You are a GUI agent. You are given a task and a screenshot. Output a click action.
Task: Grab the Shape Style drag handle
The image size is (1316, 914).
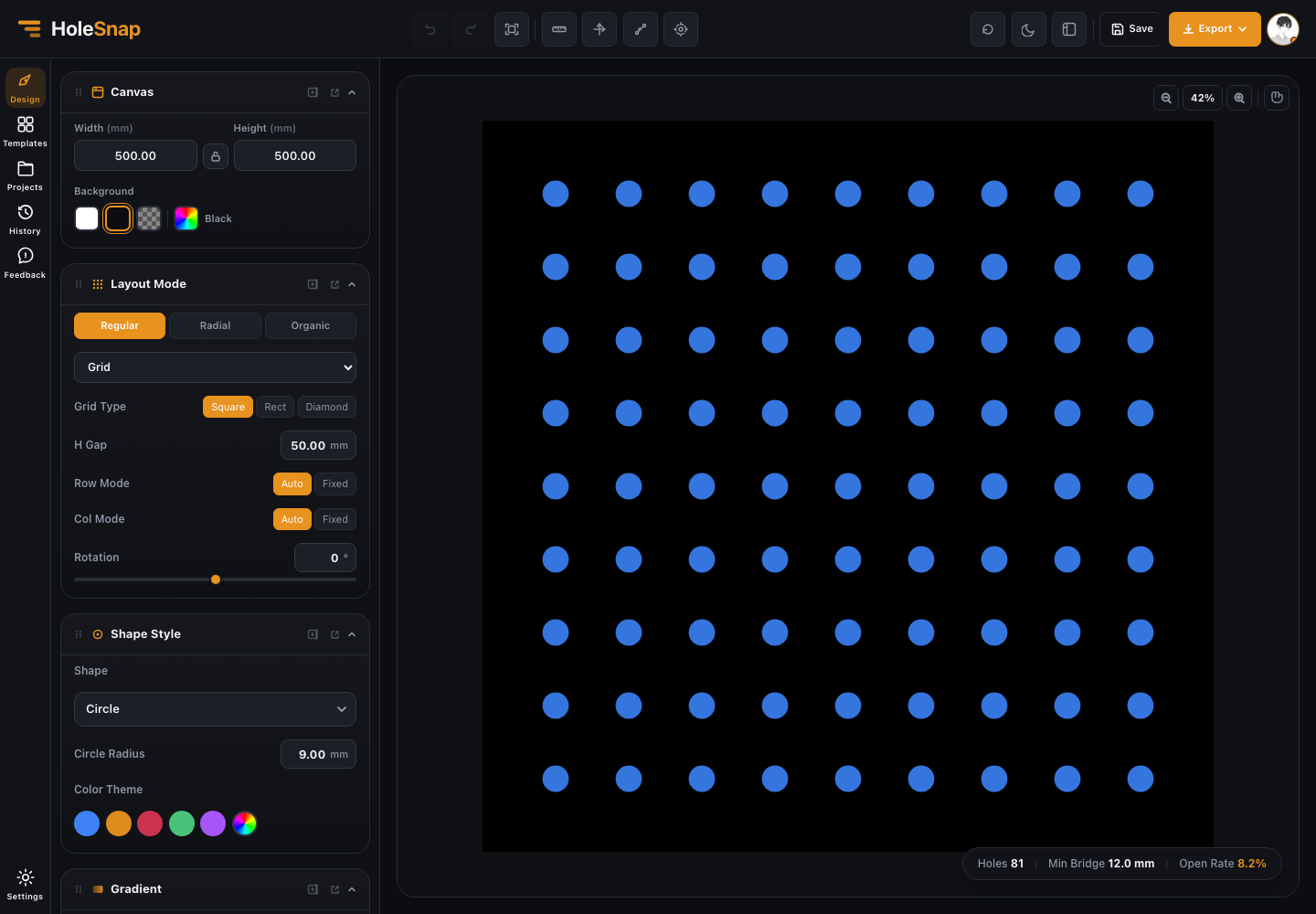pyautogui.click(x=79, y=634)
